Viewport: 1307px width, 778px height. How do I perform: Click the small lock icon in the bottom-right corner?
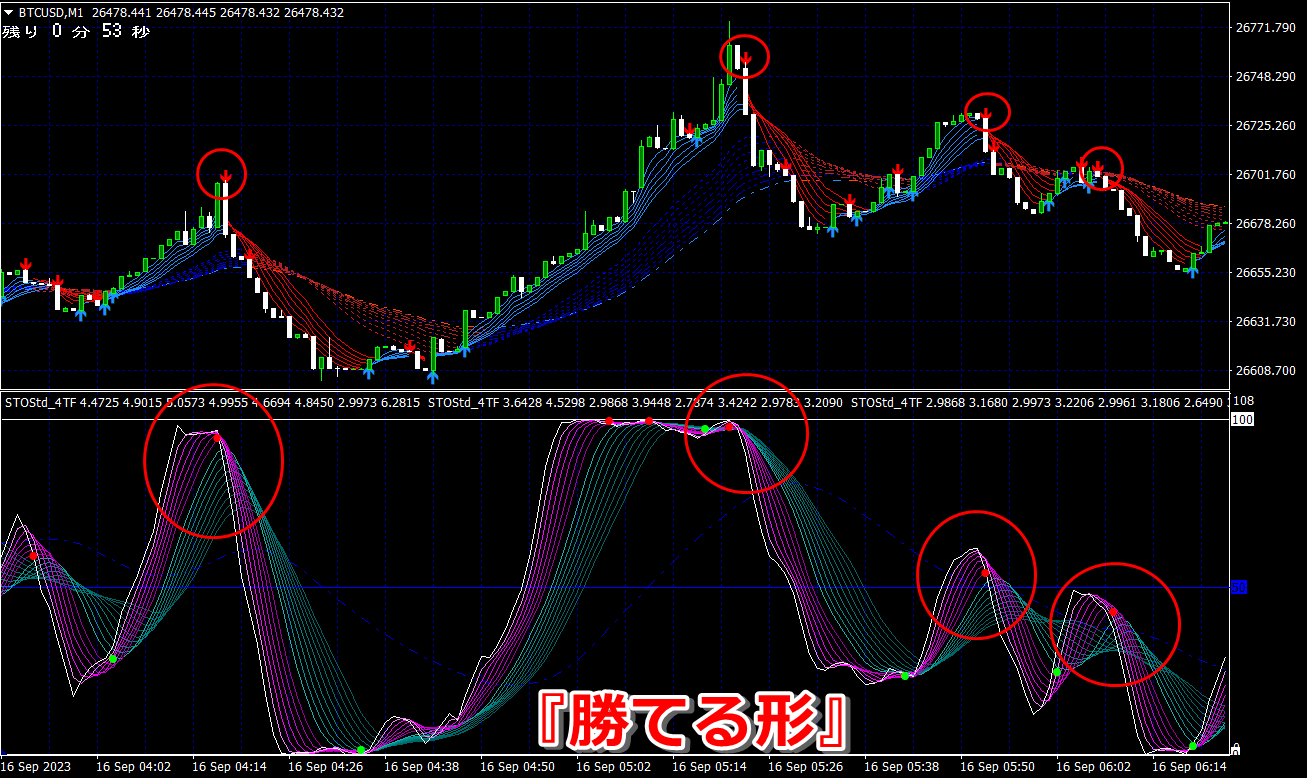click(x=1235, y=748)
